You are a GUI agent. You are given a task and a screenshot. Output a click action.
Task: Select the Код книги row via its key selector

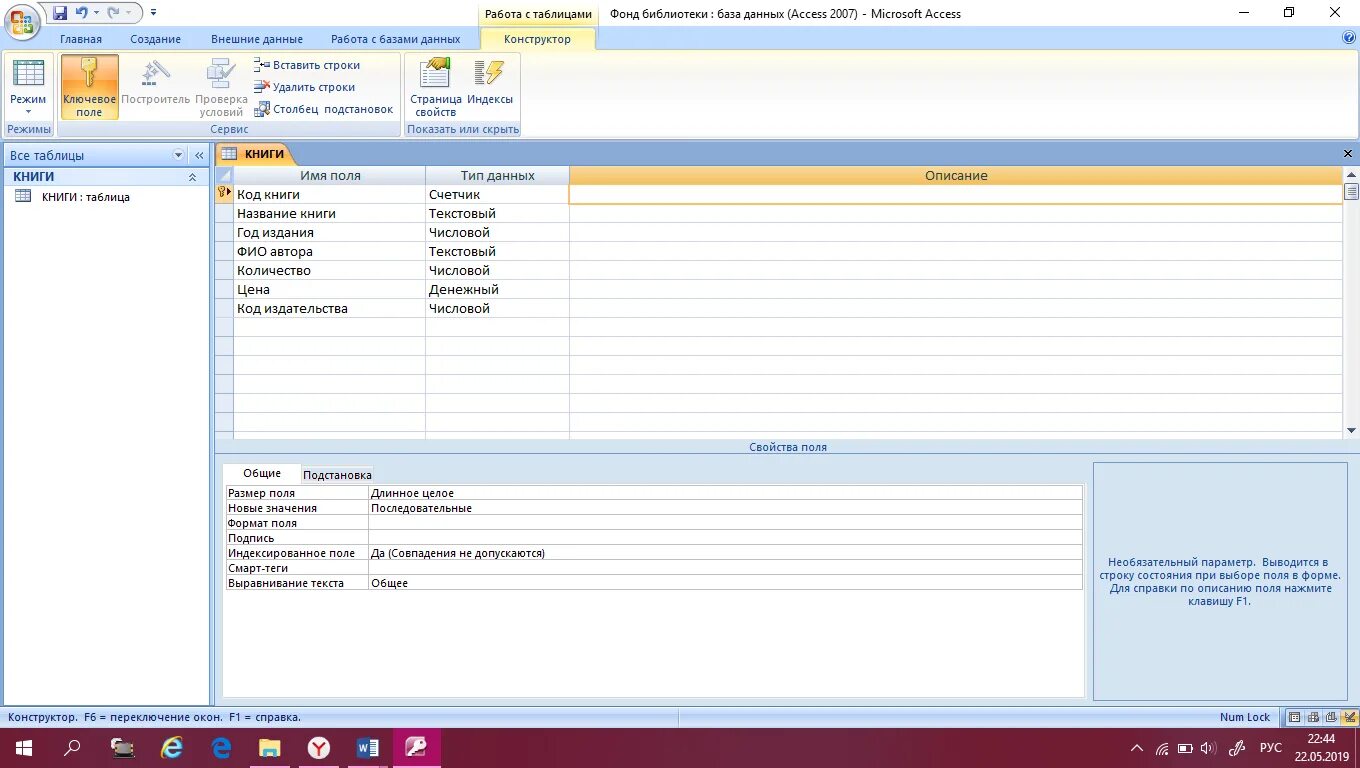pyautogui.click(x=224, y=194)
